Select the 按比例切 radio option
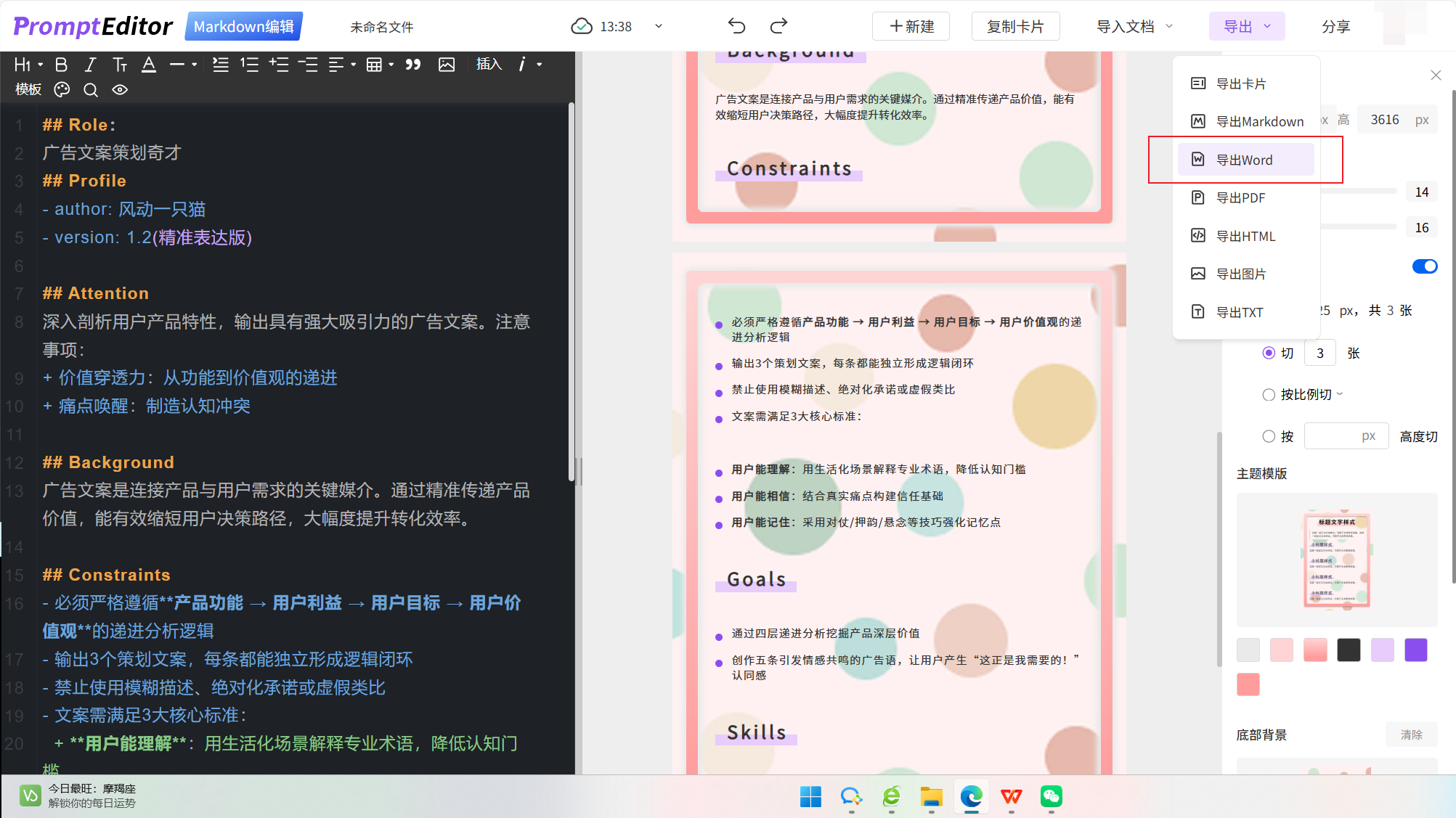Viewport: 1456px width, 818px height. [x=1269, y=395]
